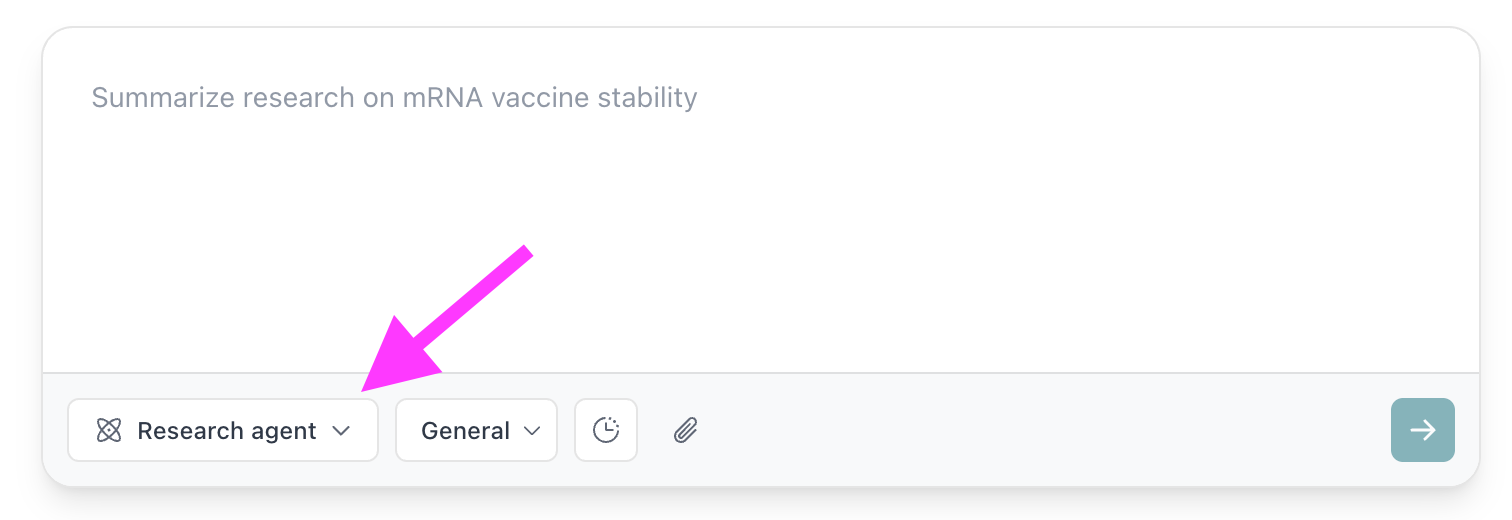The image size is (1512, 520).
Task: Open the agent type picker
Action: (223, 431)
